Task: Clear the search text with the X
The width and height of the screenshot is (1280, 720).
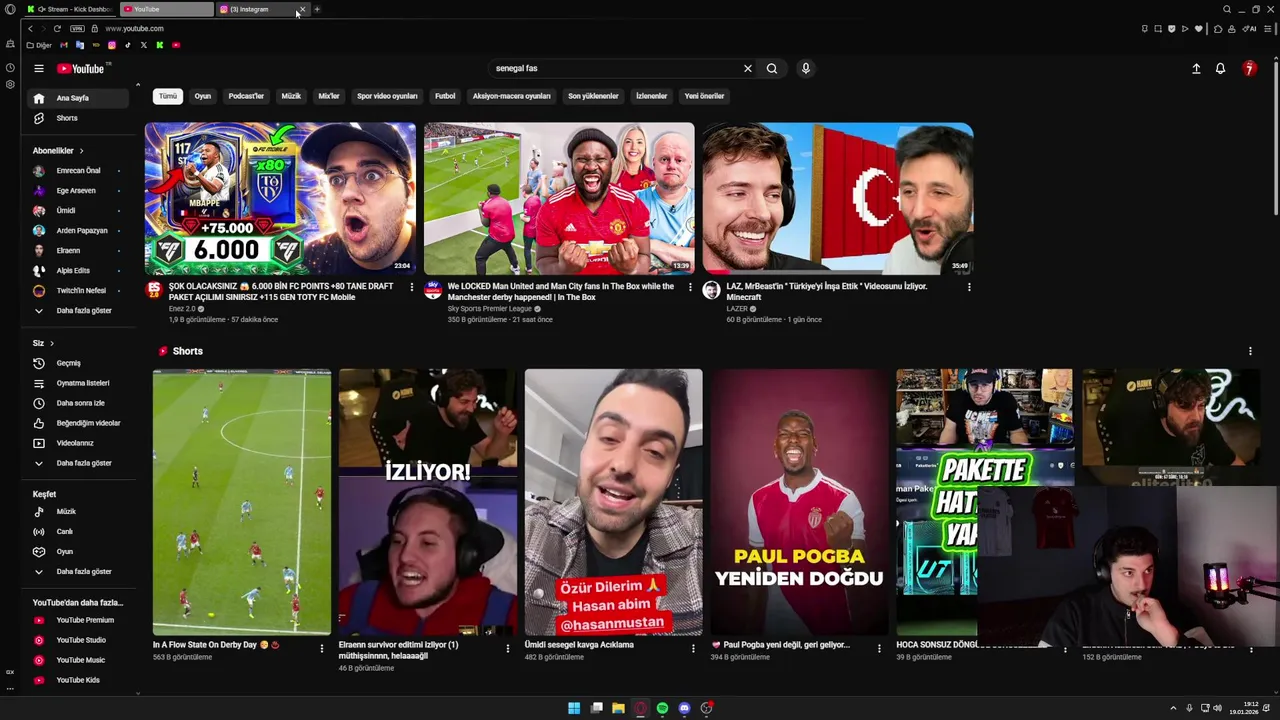Action: pyautogui.click(x=747, y=69)
